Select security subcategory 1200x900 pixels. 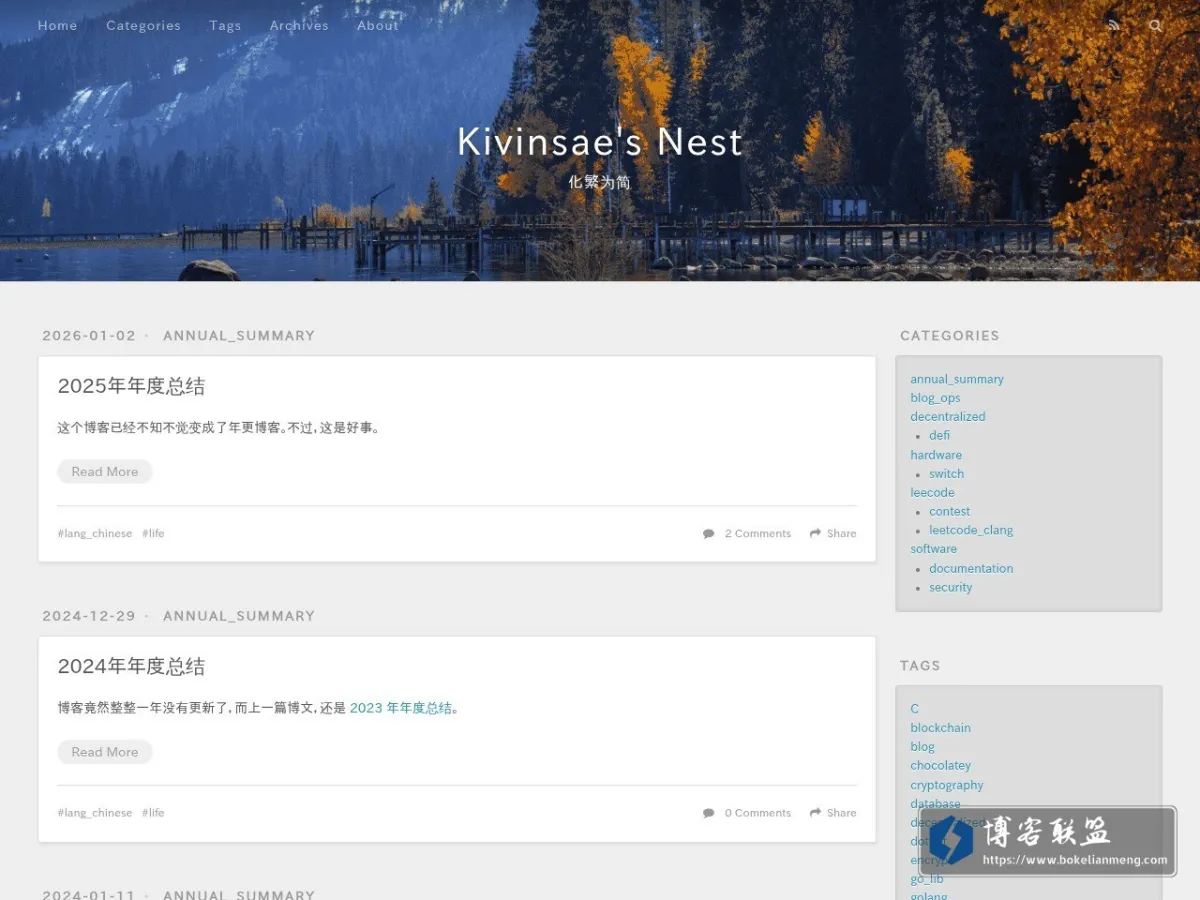tap(950, 587)
